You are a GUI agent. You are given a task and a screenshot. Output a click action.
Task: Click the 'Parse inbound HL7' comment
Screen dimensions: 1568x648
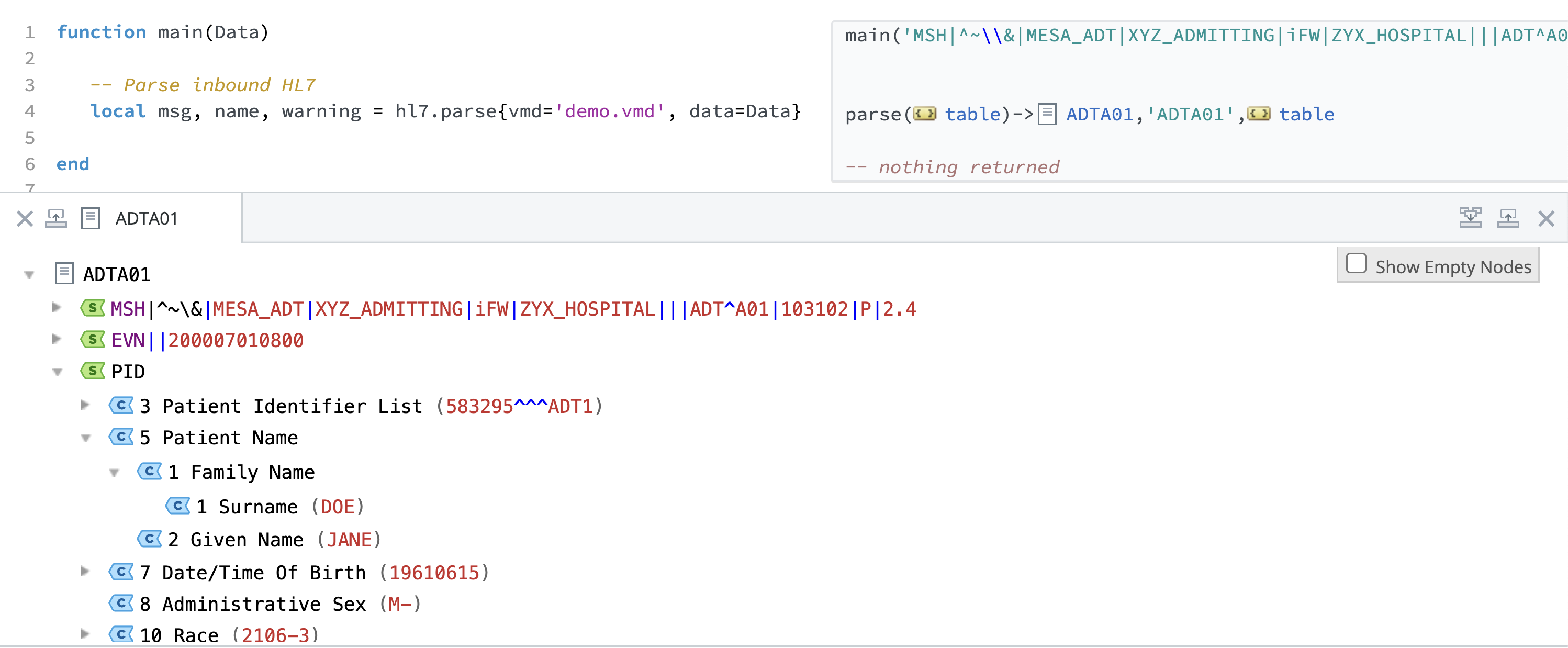[x=203, y=85]
